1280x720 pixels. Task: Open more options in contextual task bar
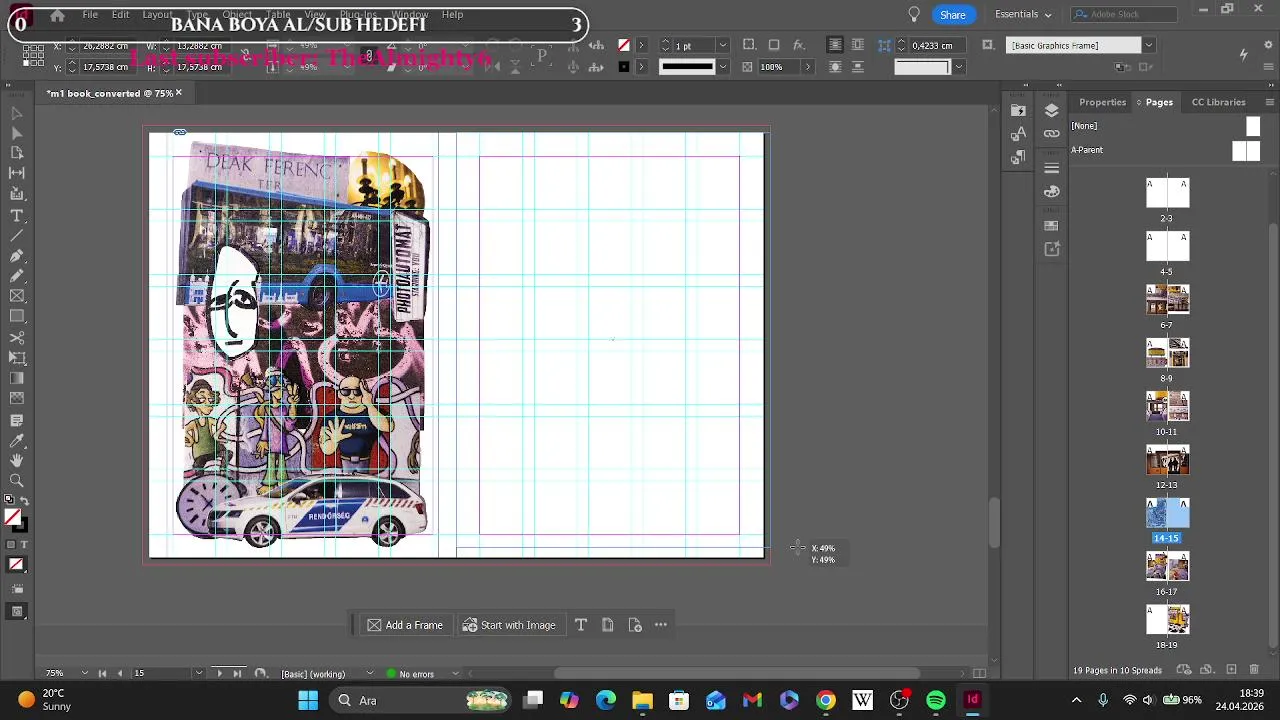tap(661, 625)
